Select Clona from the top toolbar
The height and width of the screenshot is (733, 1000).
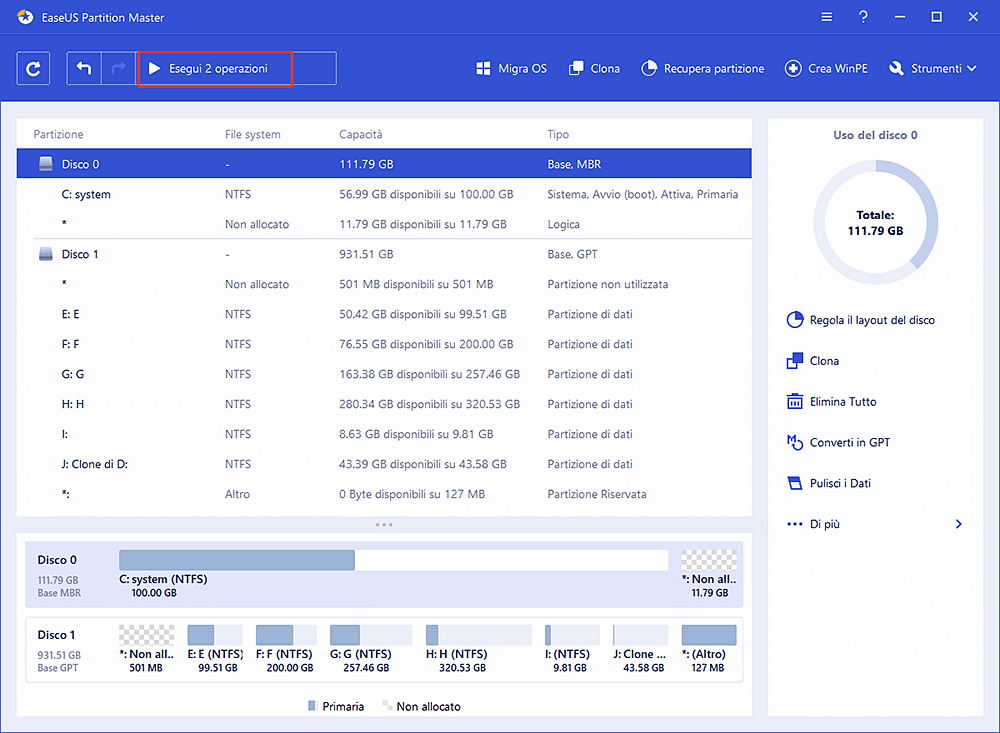click(x=594, y=68)
